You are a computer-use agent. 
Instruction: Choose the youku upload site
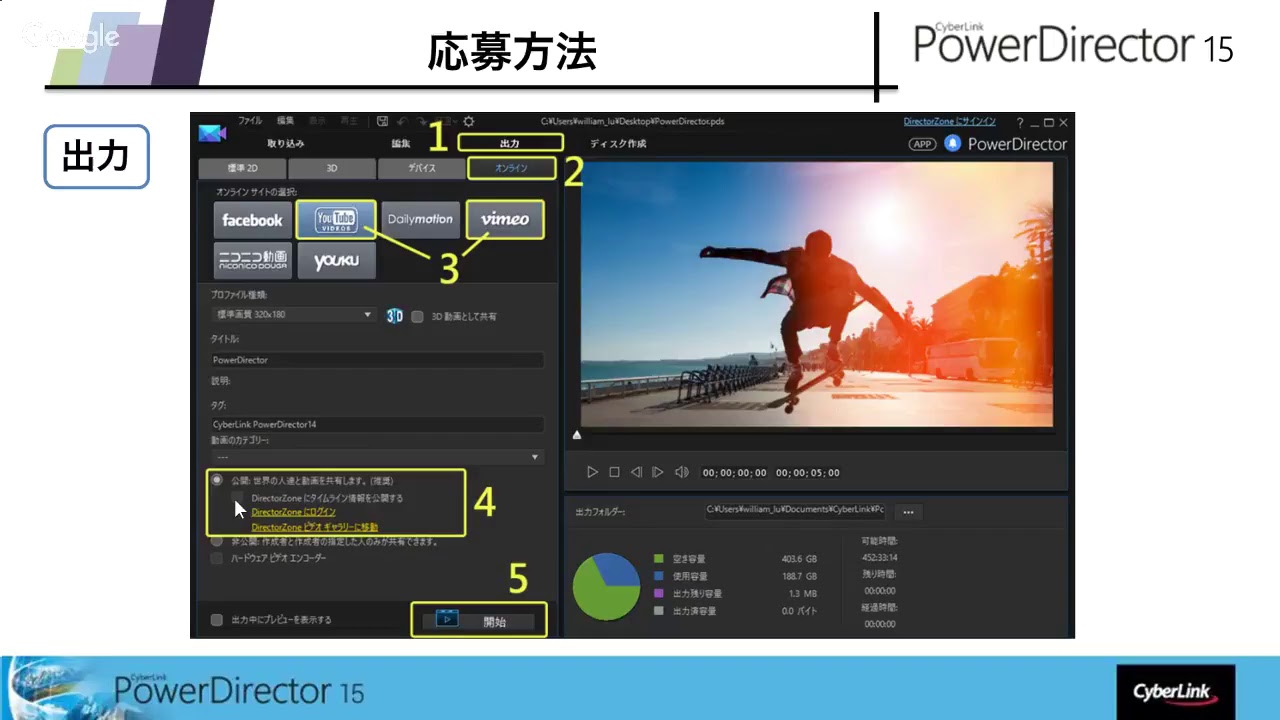pyautogui.click(x=336, y=260)
